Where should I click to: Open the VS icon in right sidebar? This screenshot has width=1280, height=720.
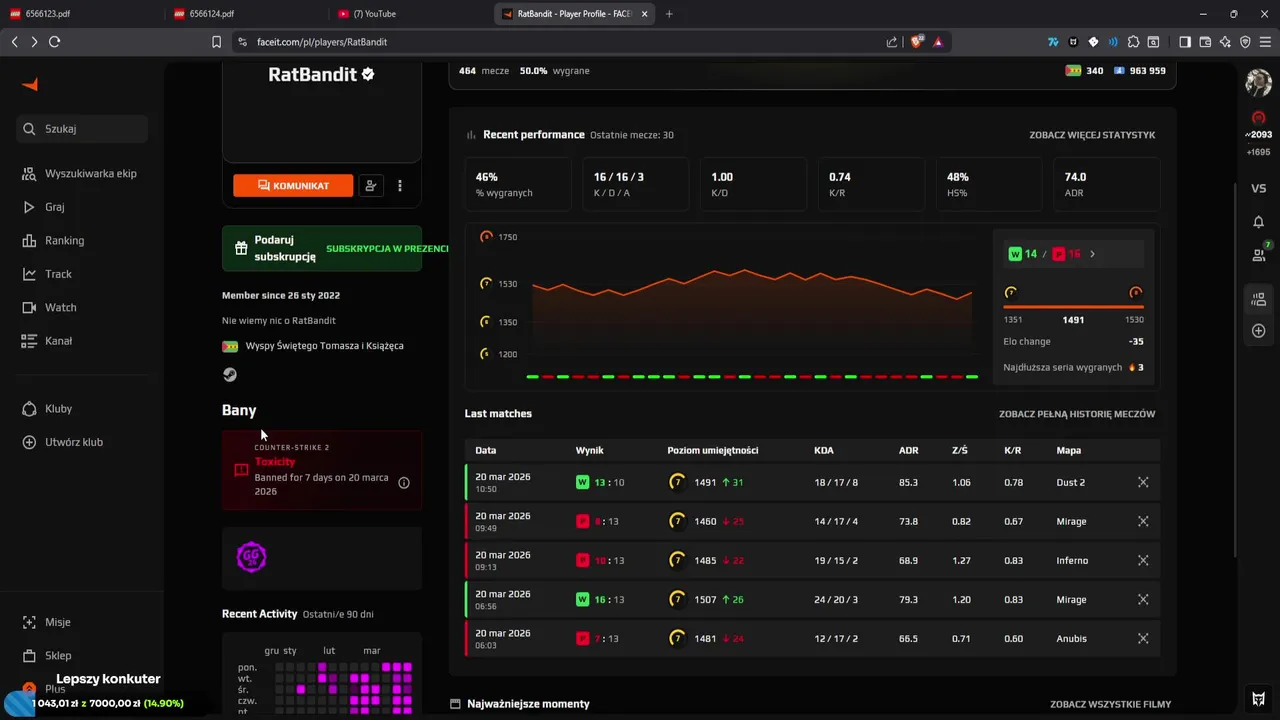click(x=1258, y=188)
